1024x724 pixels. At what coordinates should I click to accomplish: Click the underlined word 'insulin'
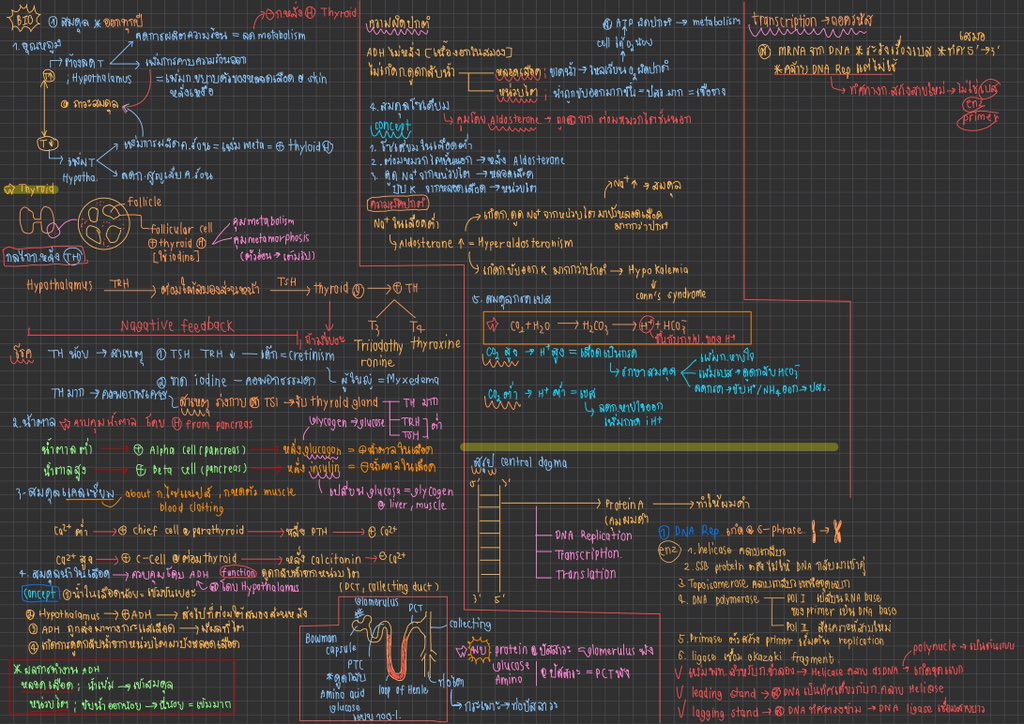click(x=325, y=469)
